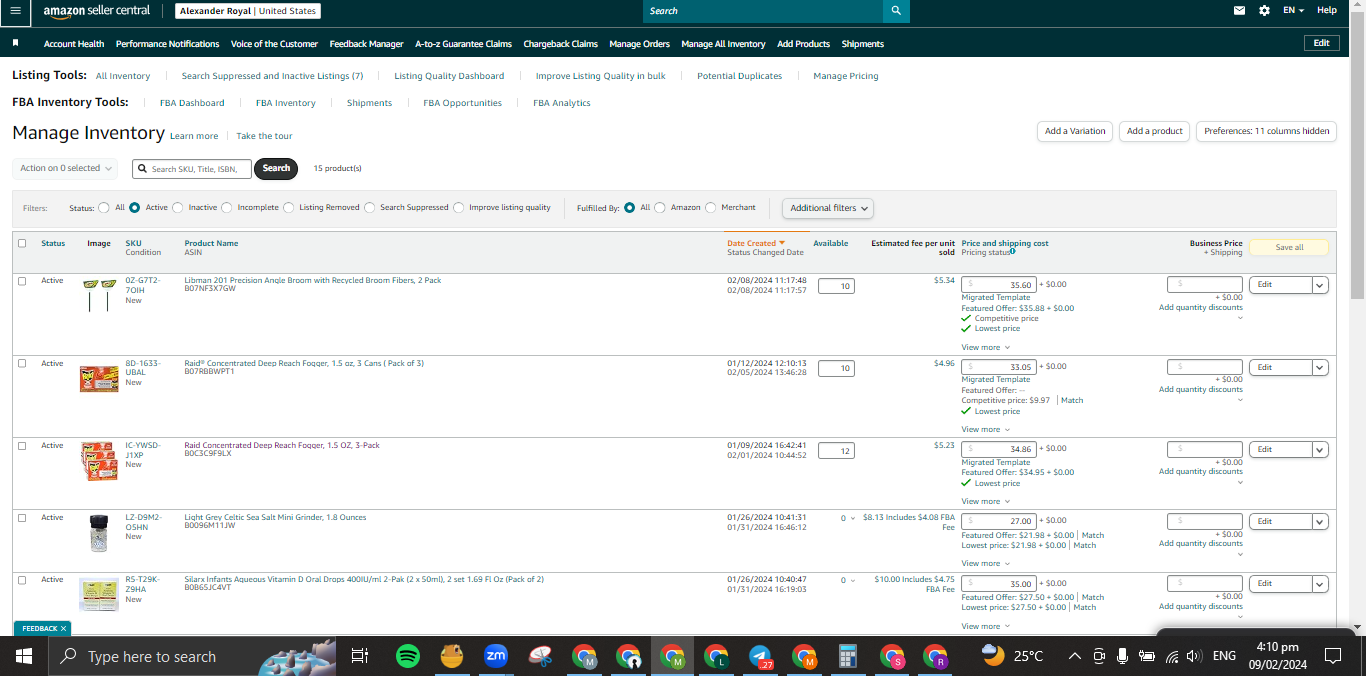Open the Wi-Fi network tray icon
Viewport: 1366px width, 676px height.
click(1171, 656)
